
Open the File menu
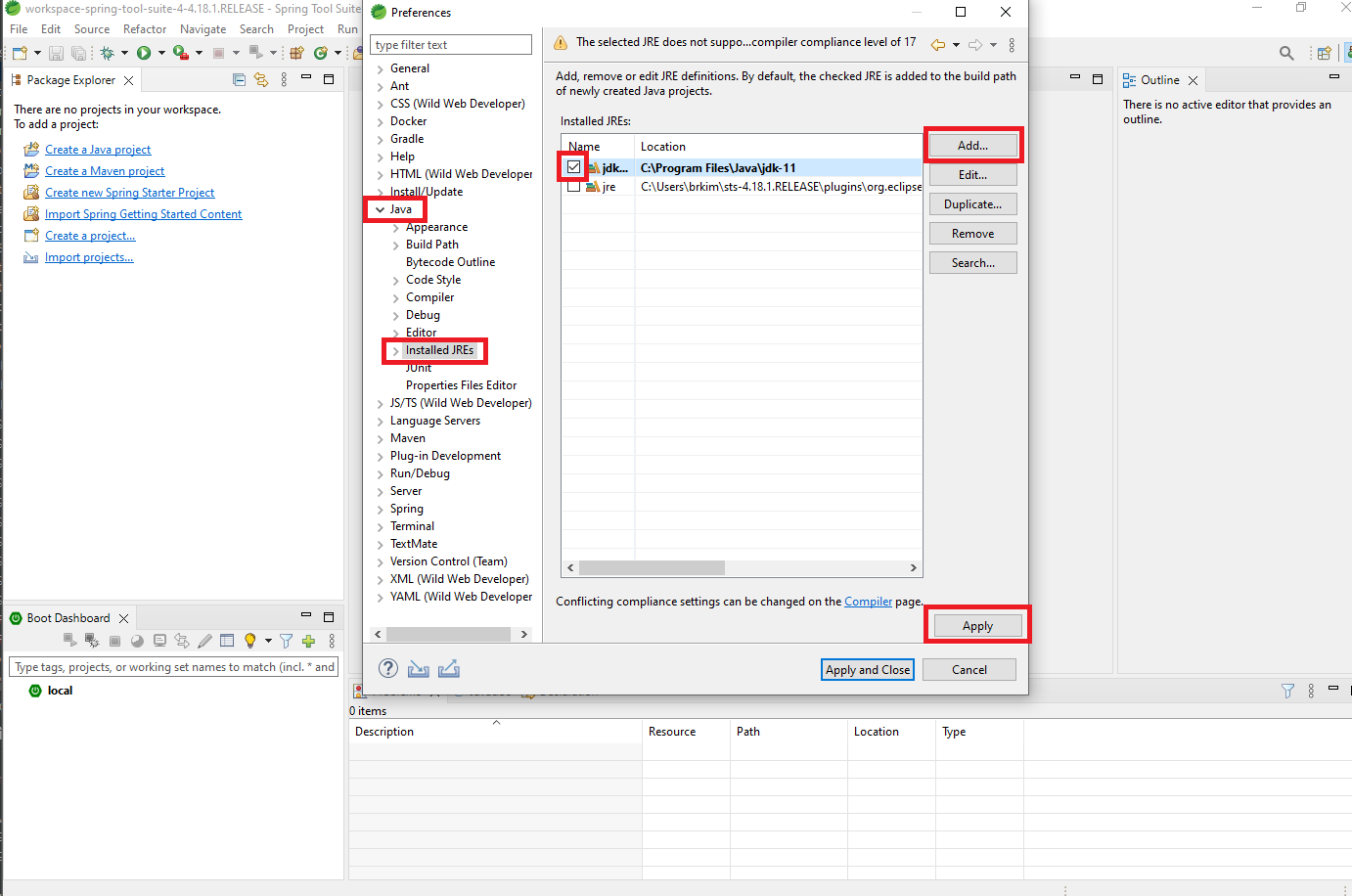click(19, 29)
